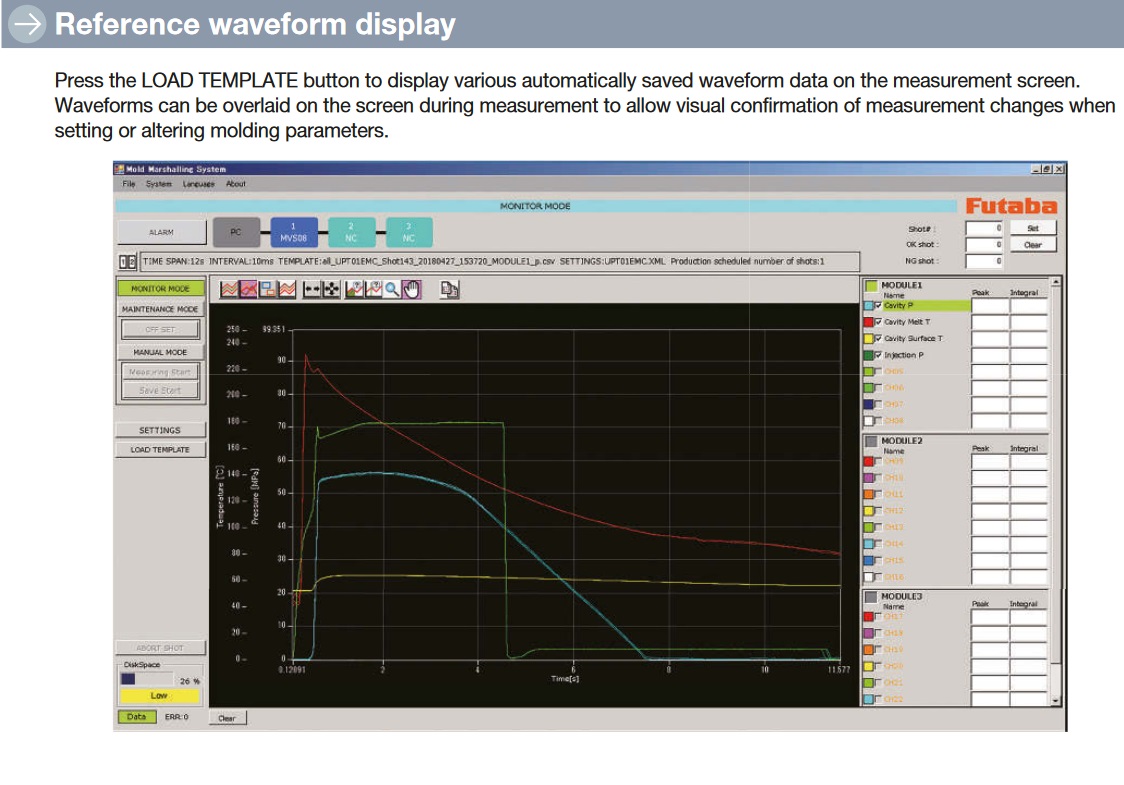Select the magnifier zoom tool
This screenshot has width=1124, height=785.
393,289
